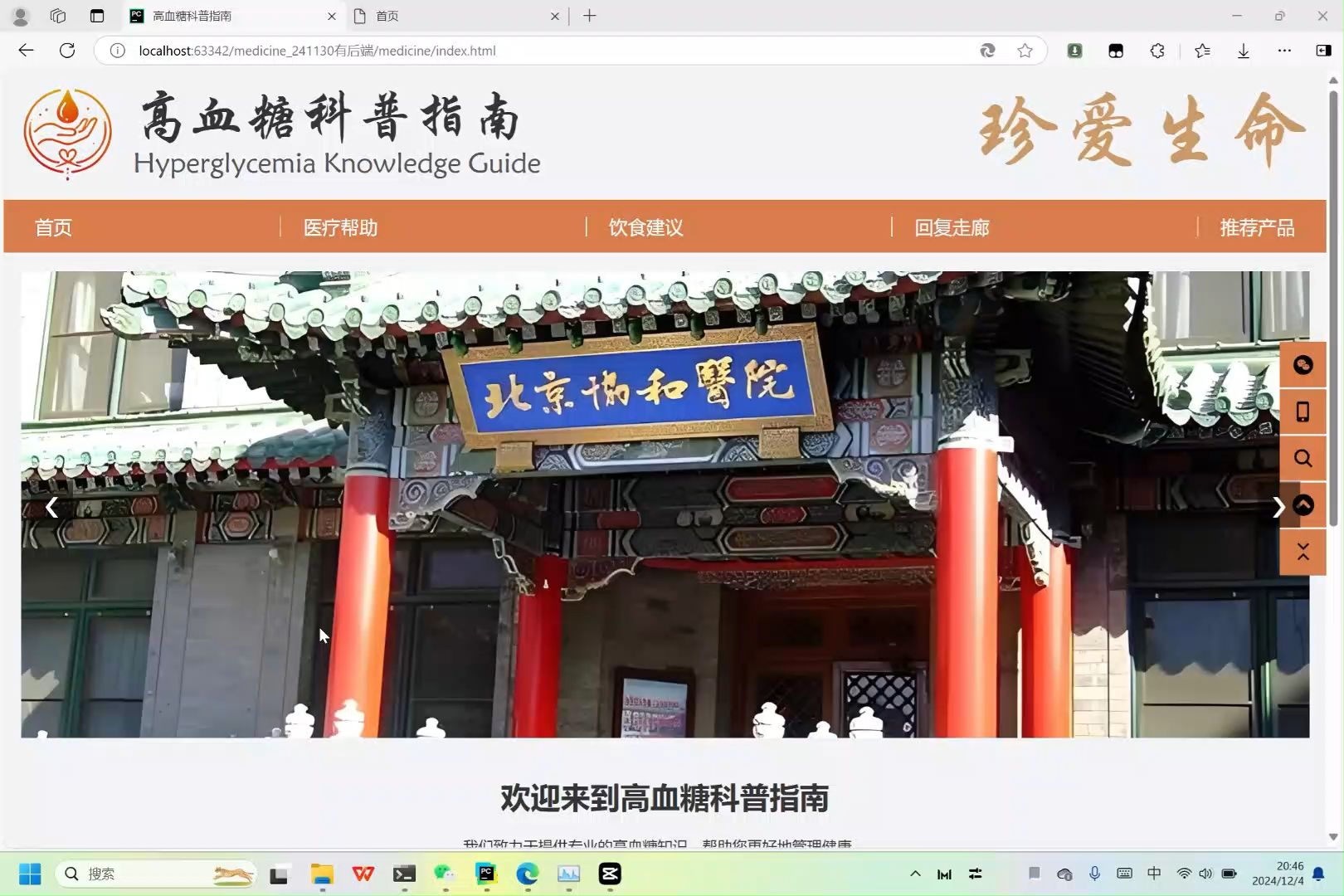Add this page to favorites star
The width and height of the screenshot is (1344, 896).
1025,51
